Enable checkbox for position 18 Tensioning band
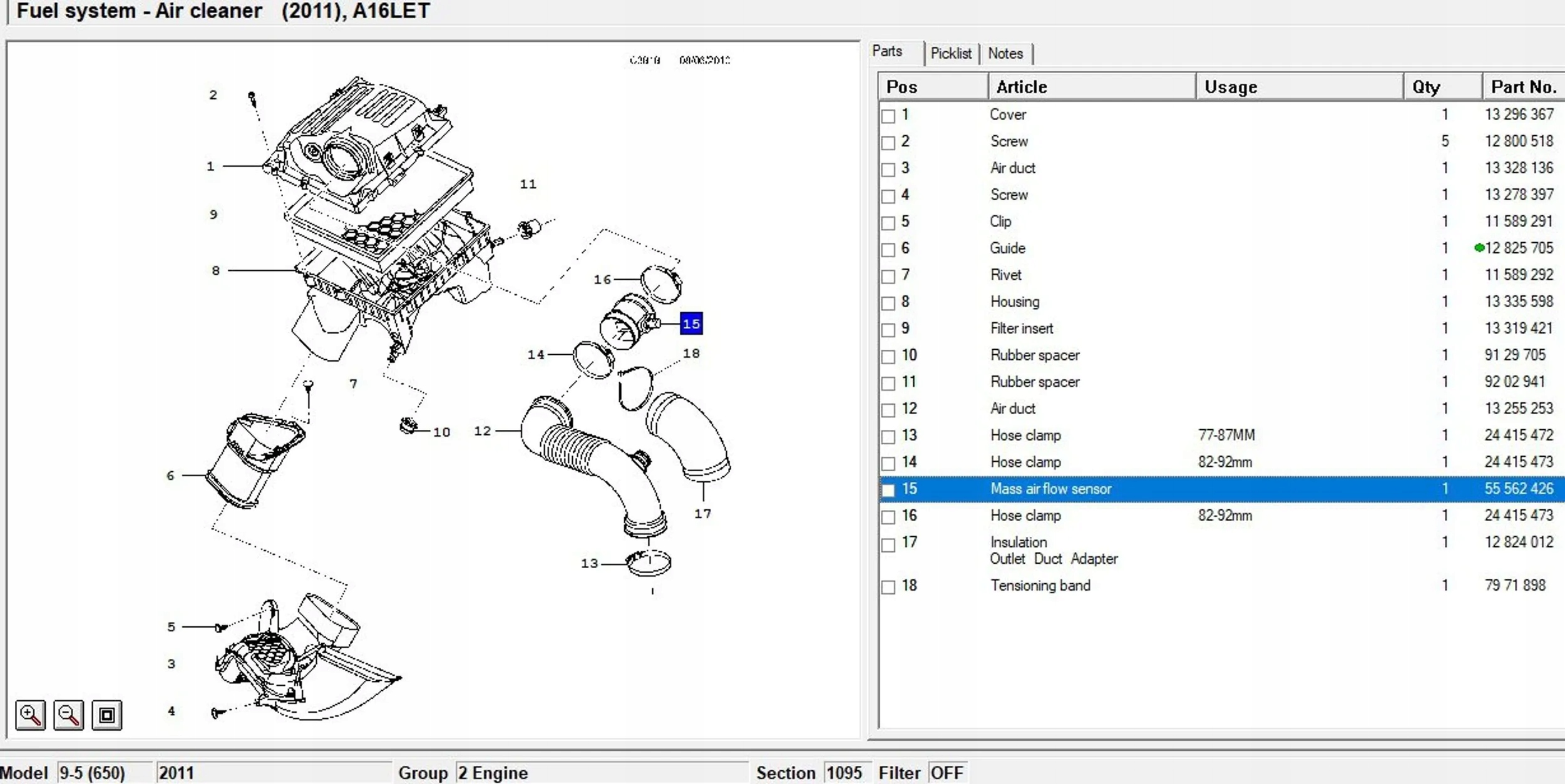Viewport: 1565px width, 784px height. click(x=888, y=587)
